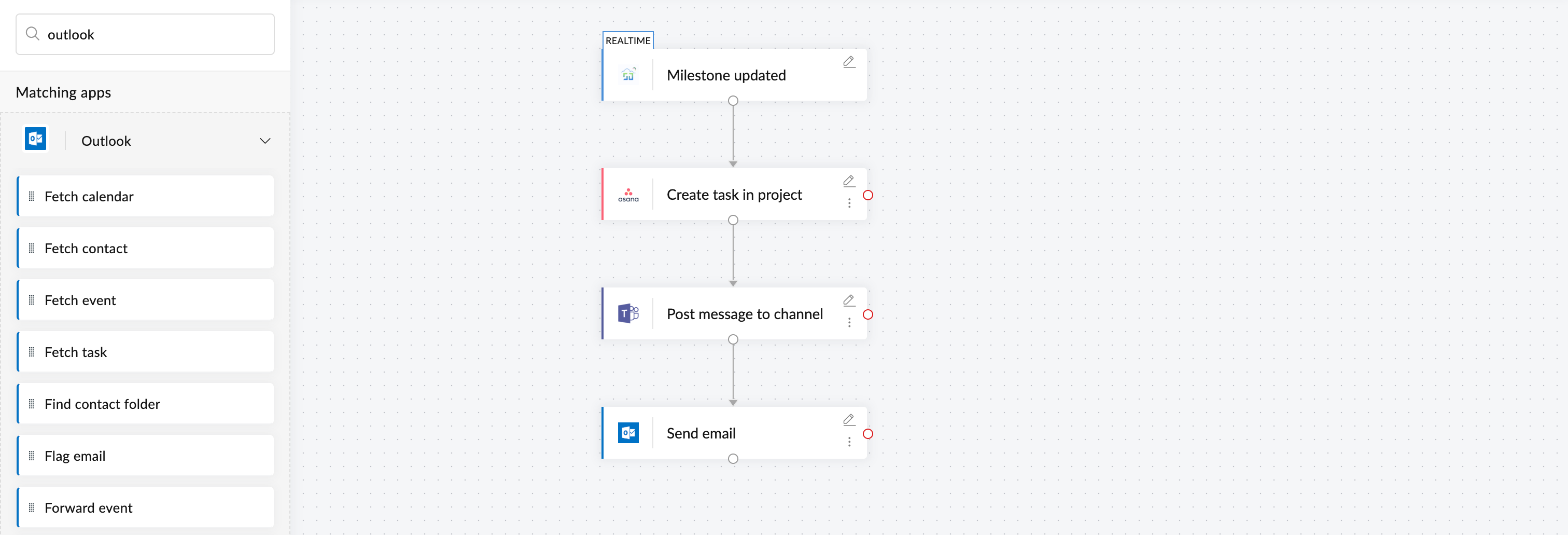1568x535 pixels.
Task: Choose the Find contact folder action
Action: tap(146, 404)
